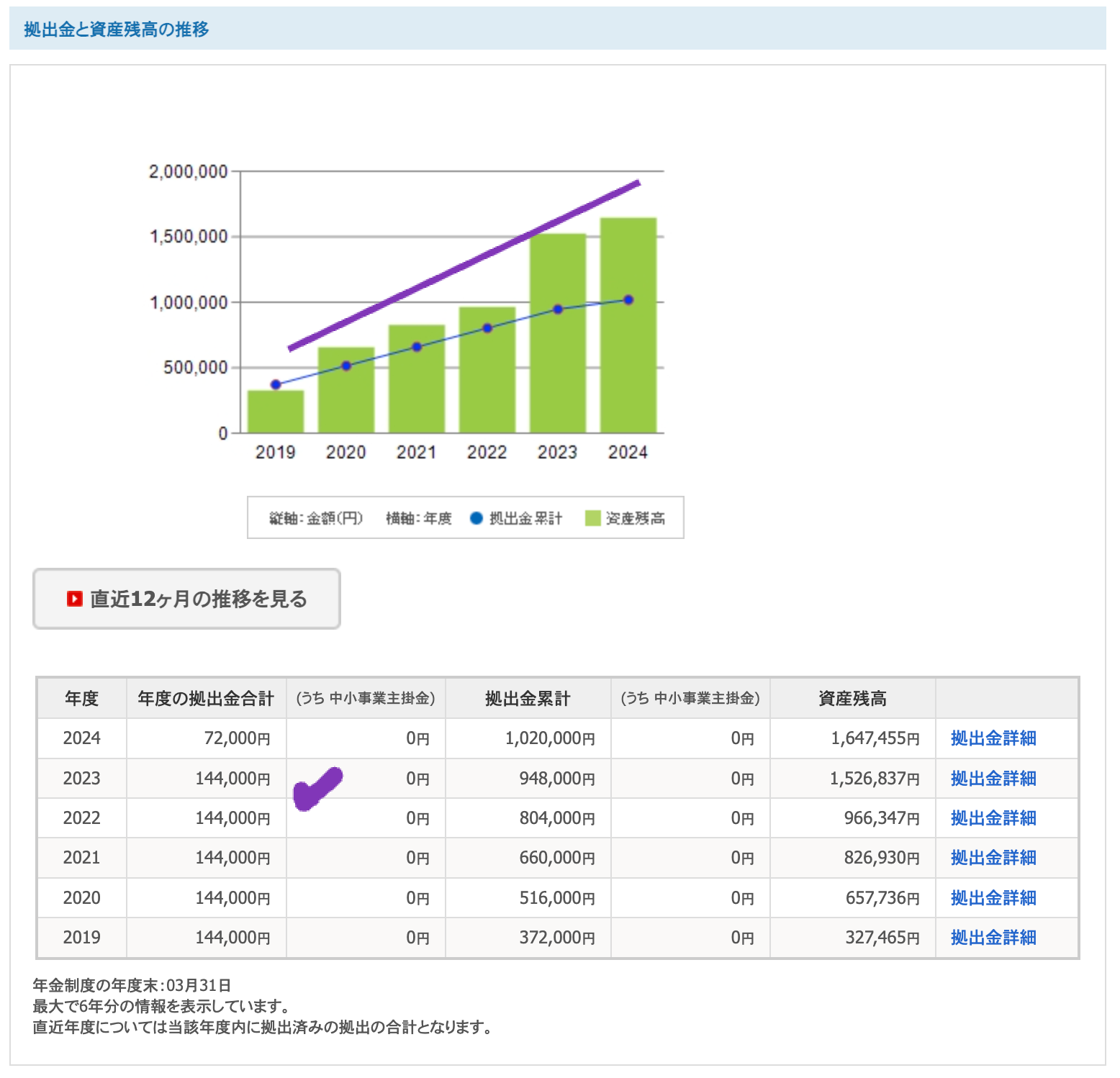Click the 年度 column header

click(81, 699)
